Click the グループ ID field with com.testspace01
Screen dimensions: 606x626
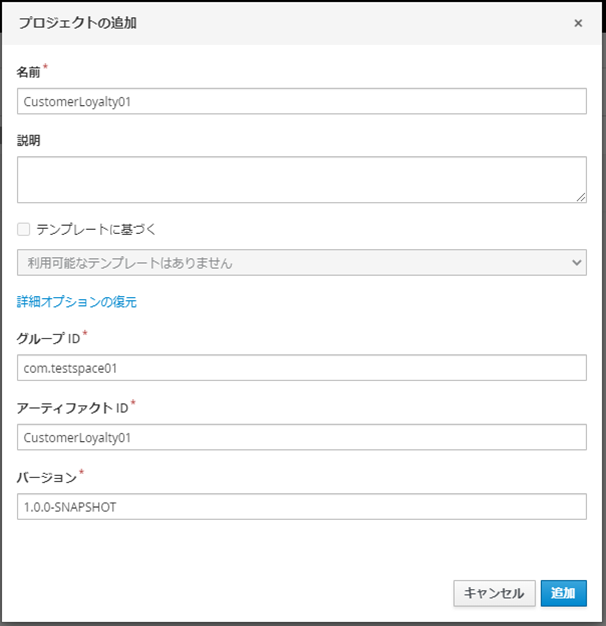point(301,368)
